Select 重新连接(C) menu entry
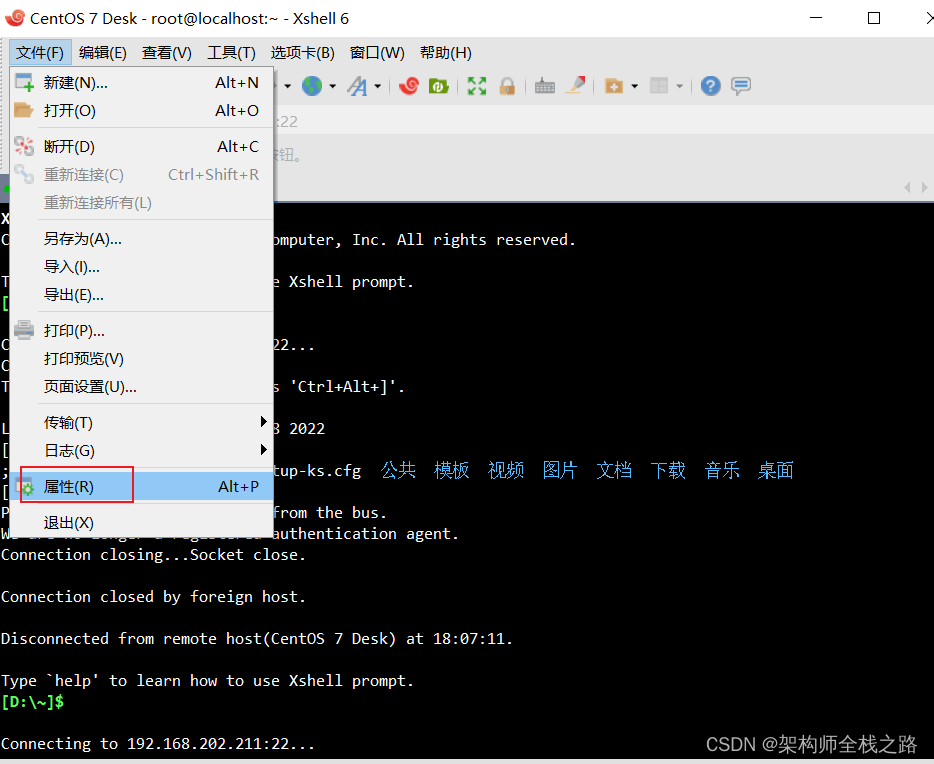This screenshot has height=764, width=934. pyautogui.click(x=142, y=174)
